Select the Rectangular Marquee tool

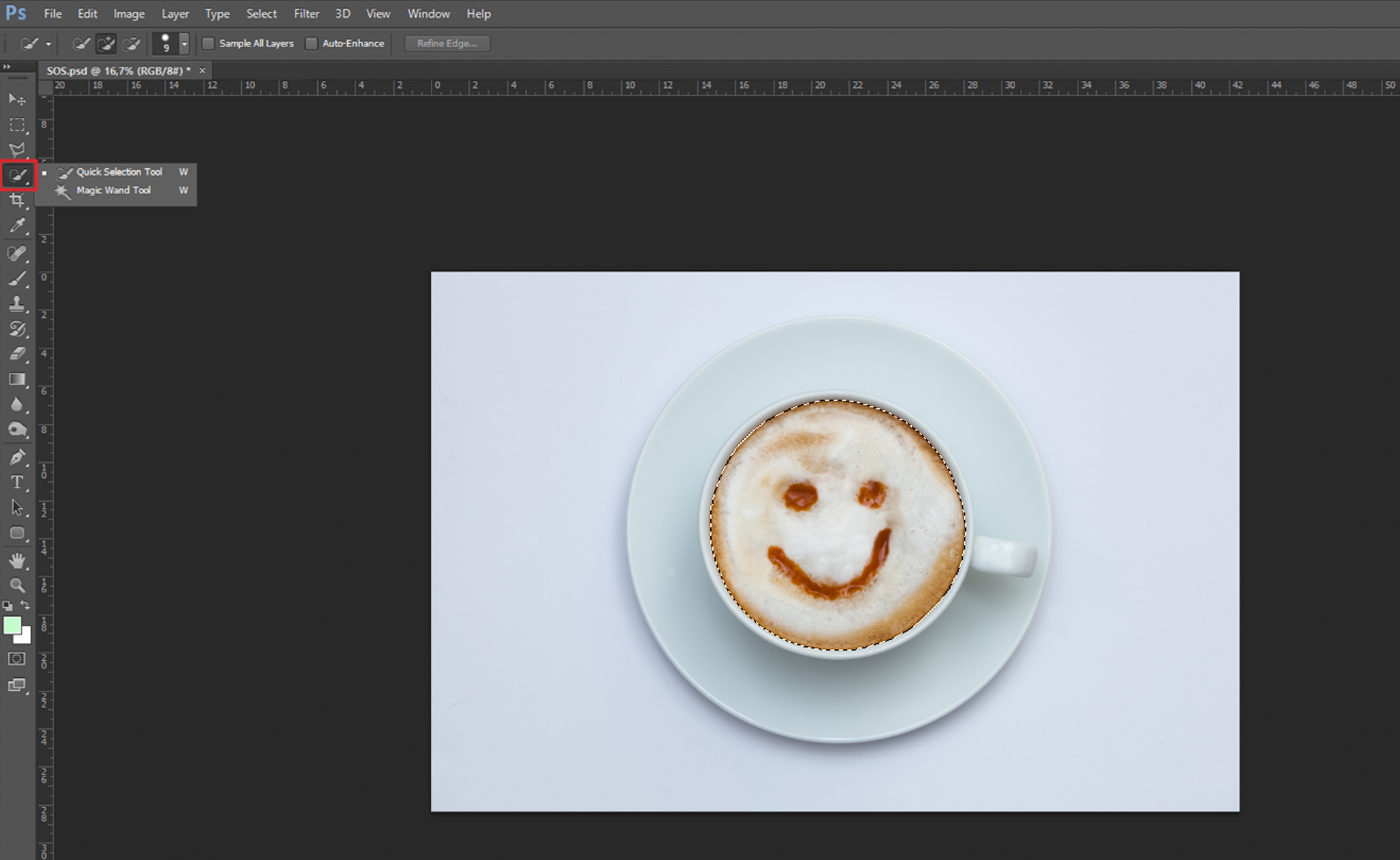coord(17,125)
